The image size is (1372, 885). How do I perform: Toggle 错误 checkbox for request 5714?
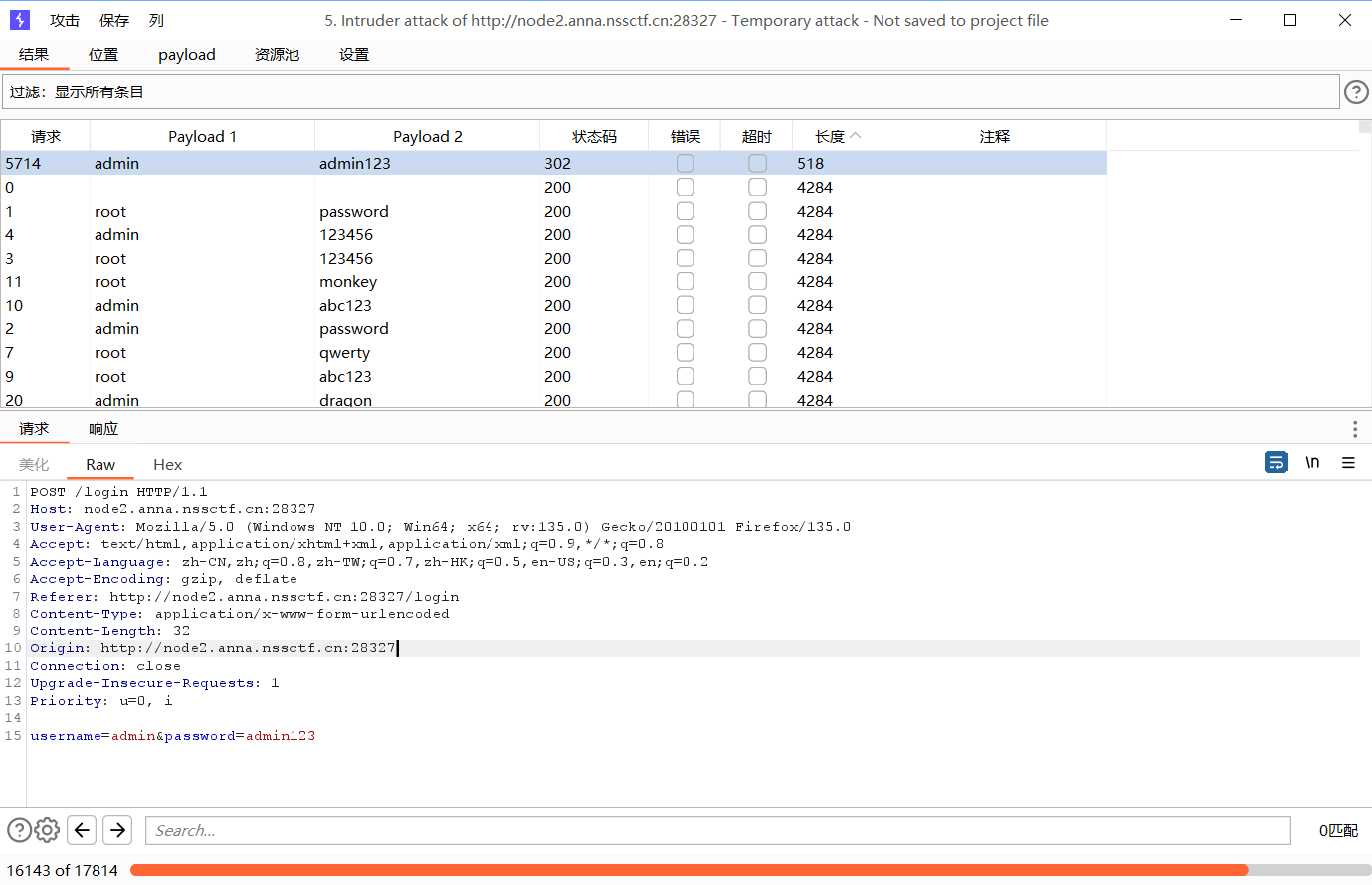click(686, 163)
